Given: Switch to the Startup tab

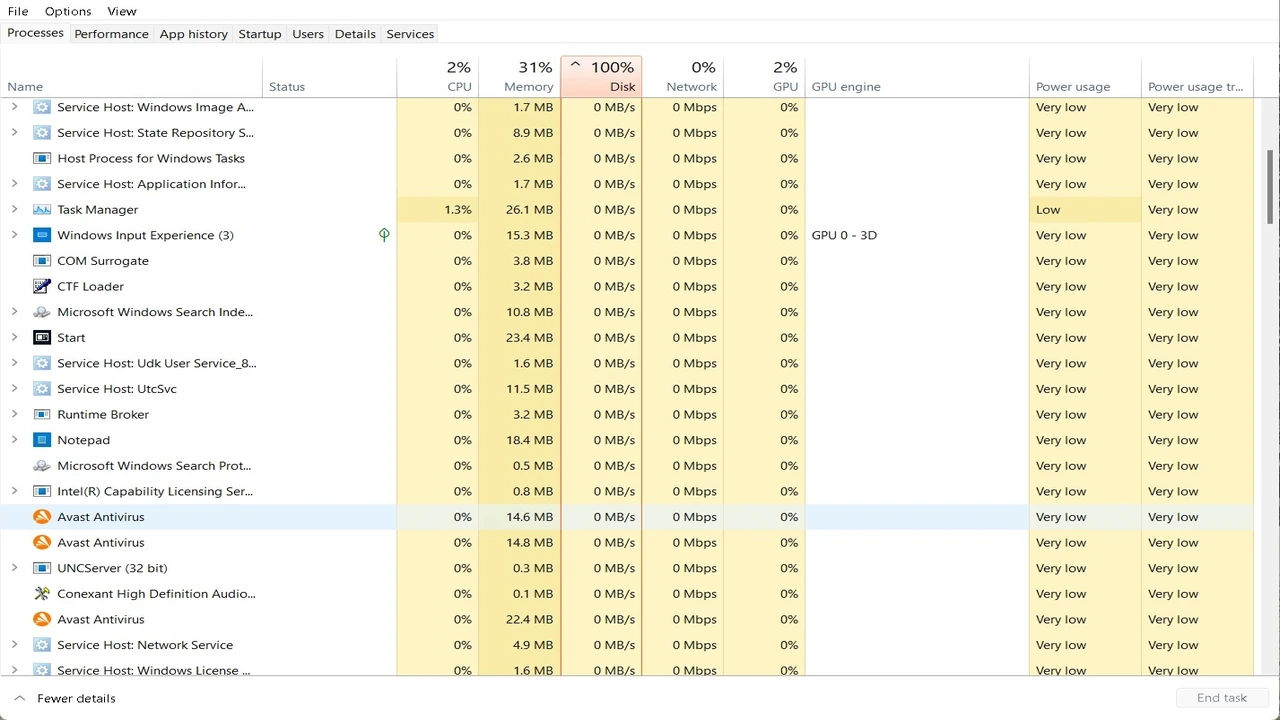Looking at the screenshot, I should (260, 34).
